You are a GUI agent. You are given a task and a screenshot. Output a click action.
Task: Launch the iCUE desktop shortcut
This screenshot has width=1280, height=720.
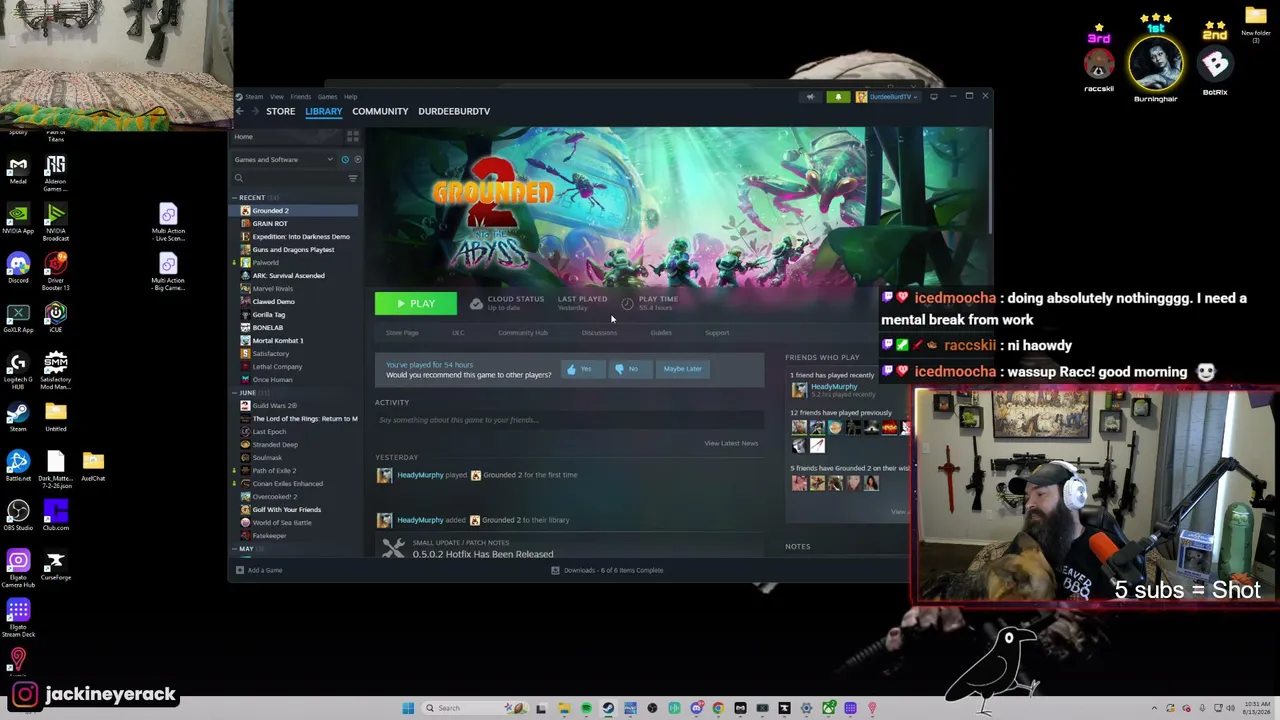[x=55, y=318]
